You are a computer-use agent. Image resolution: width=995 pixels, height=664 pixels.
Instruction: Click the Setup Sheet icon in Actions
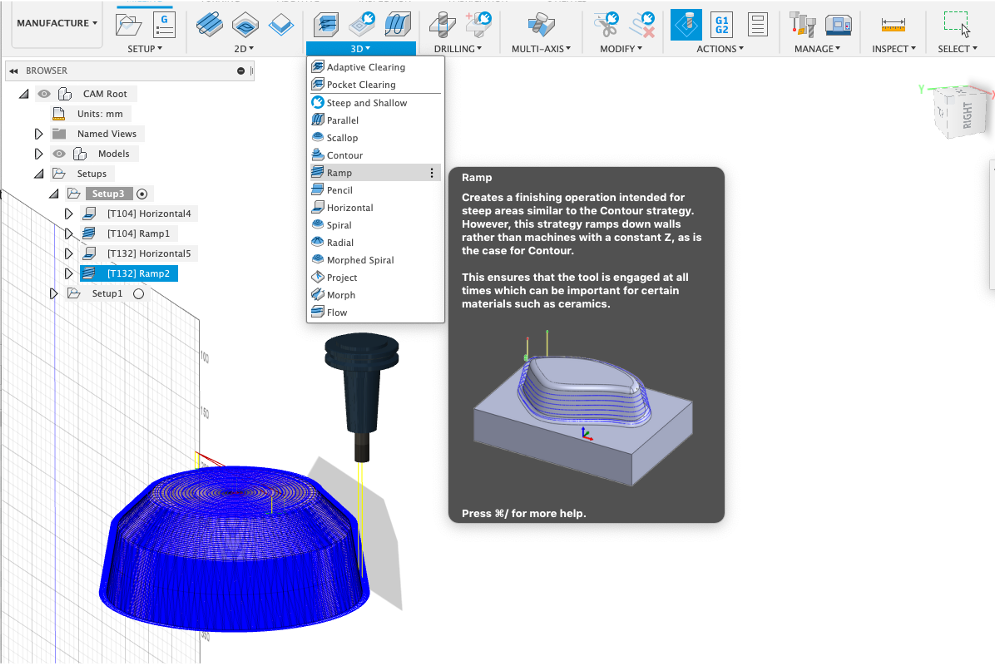click(758, 25)
